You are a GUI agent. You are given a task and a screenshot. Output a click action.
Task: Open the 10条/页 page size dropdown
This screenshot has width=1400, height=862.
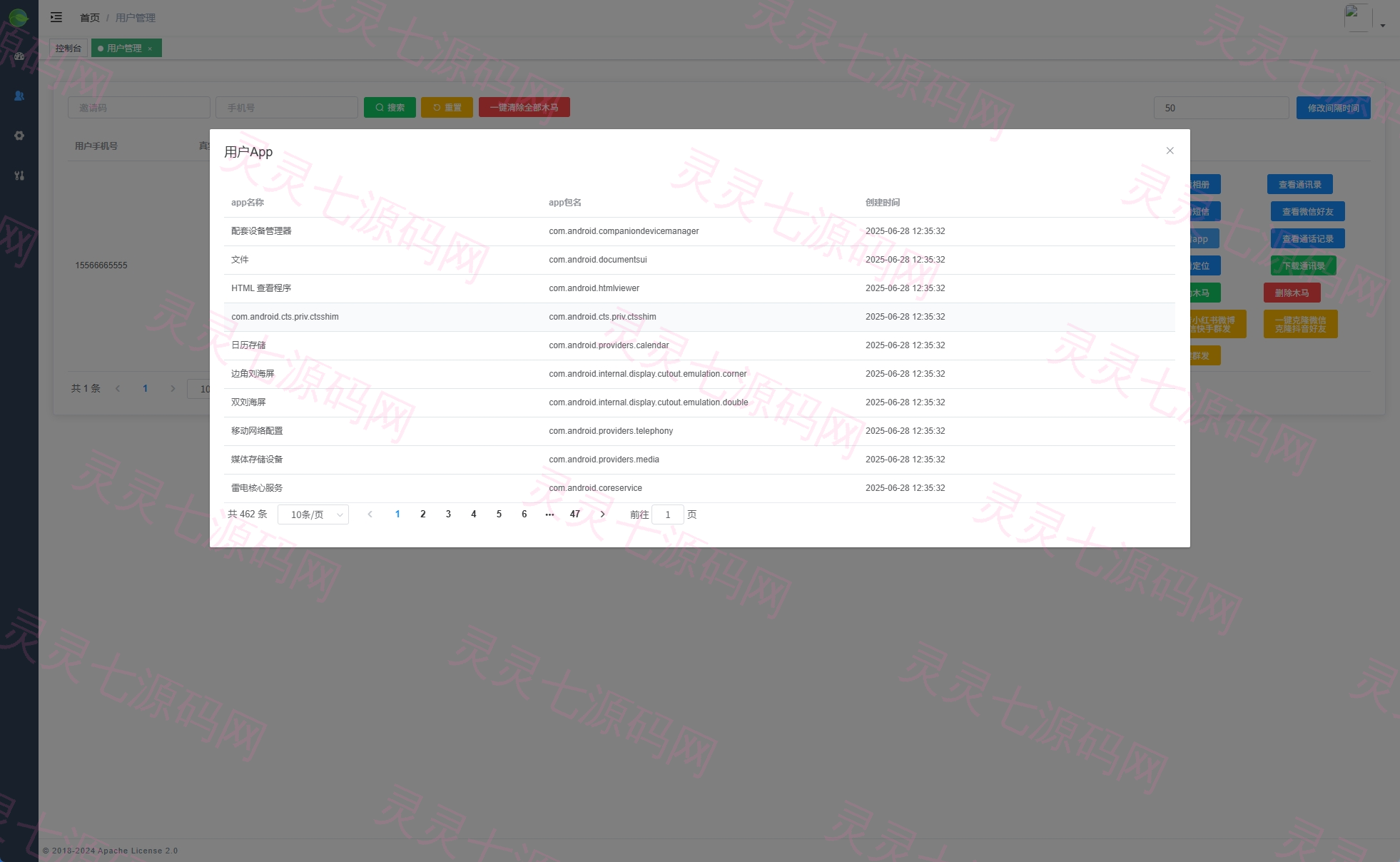coord(313,514)
